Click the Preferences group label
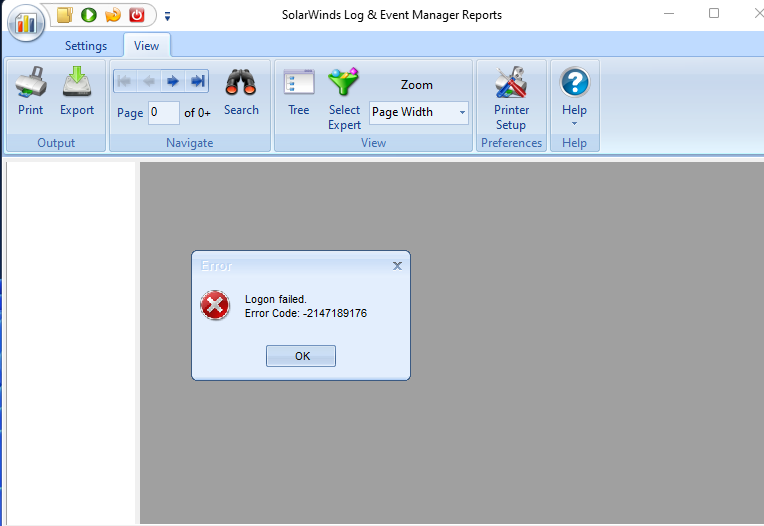The width and height of the screenshot is (764, 526). point(511,143)
